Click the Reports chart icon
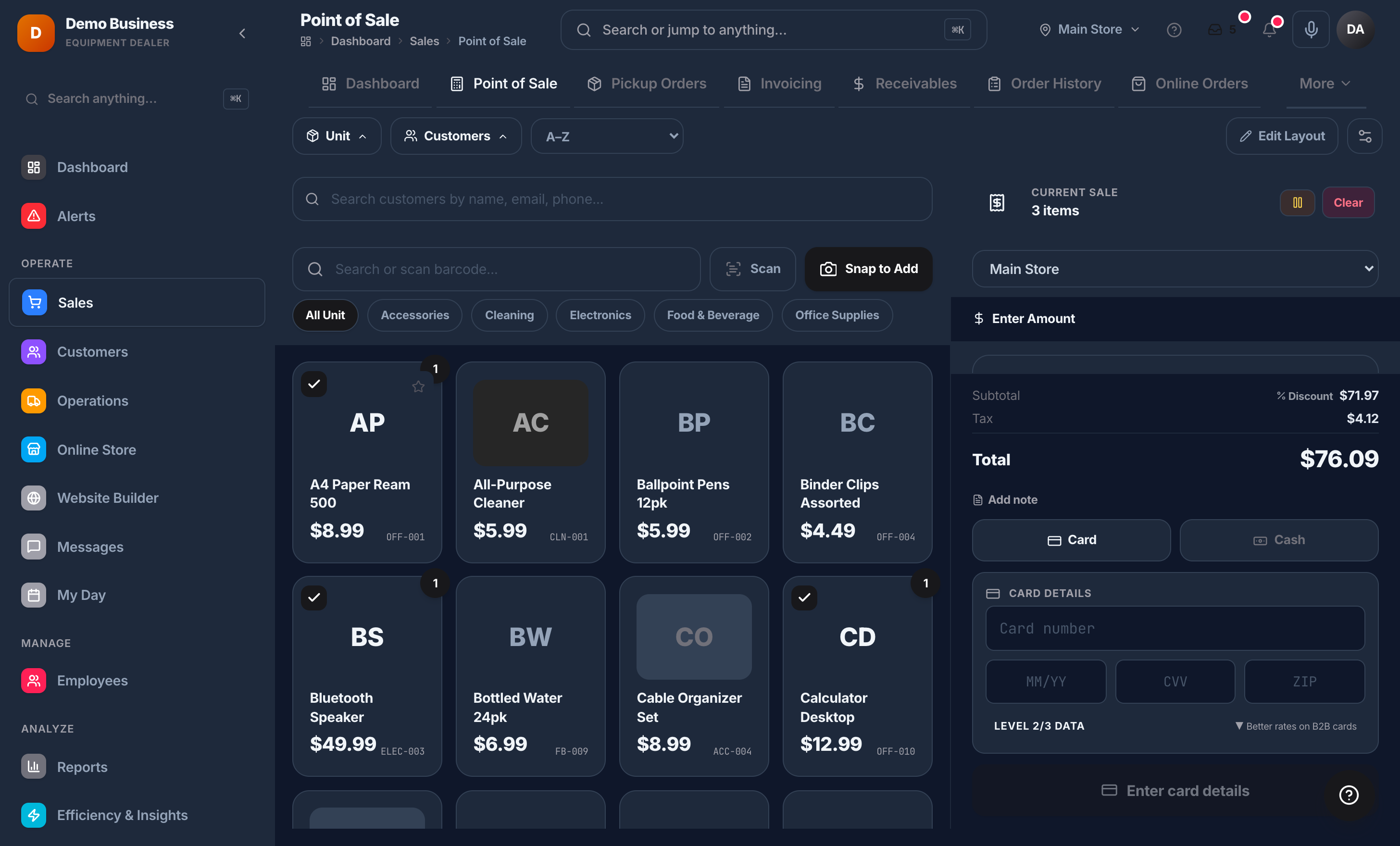This screenshot has height=846, width=1400. pyautogui.click(x=34, y=767)
